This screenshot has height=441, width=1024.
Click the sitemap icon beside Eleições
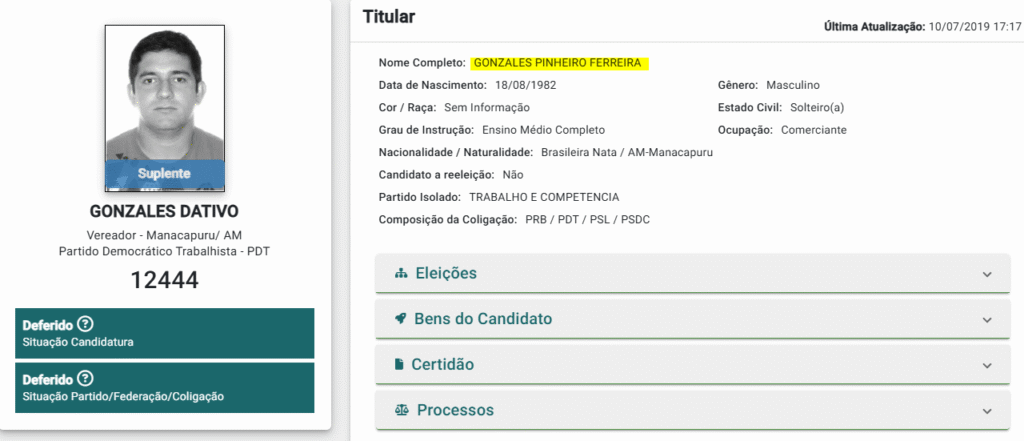click(x=401, y=274)
